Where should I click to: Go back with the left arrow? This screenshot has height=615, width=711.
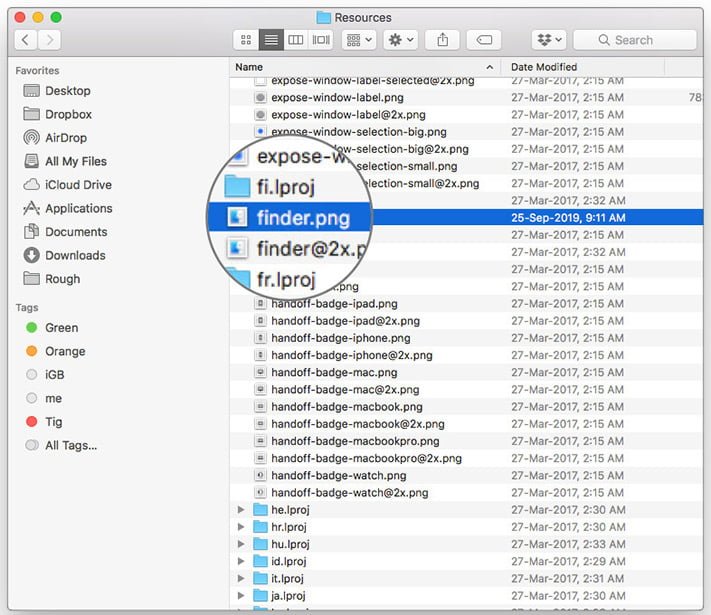point(25,40)
